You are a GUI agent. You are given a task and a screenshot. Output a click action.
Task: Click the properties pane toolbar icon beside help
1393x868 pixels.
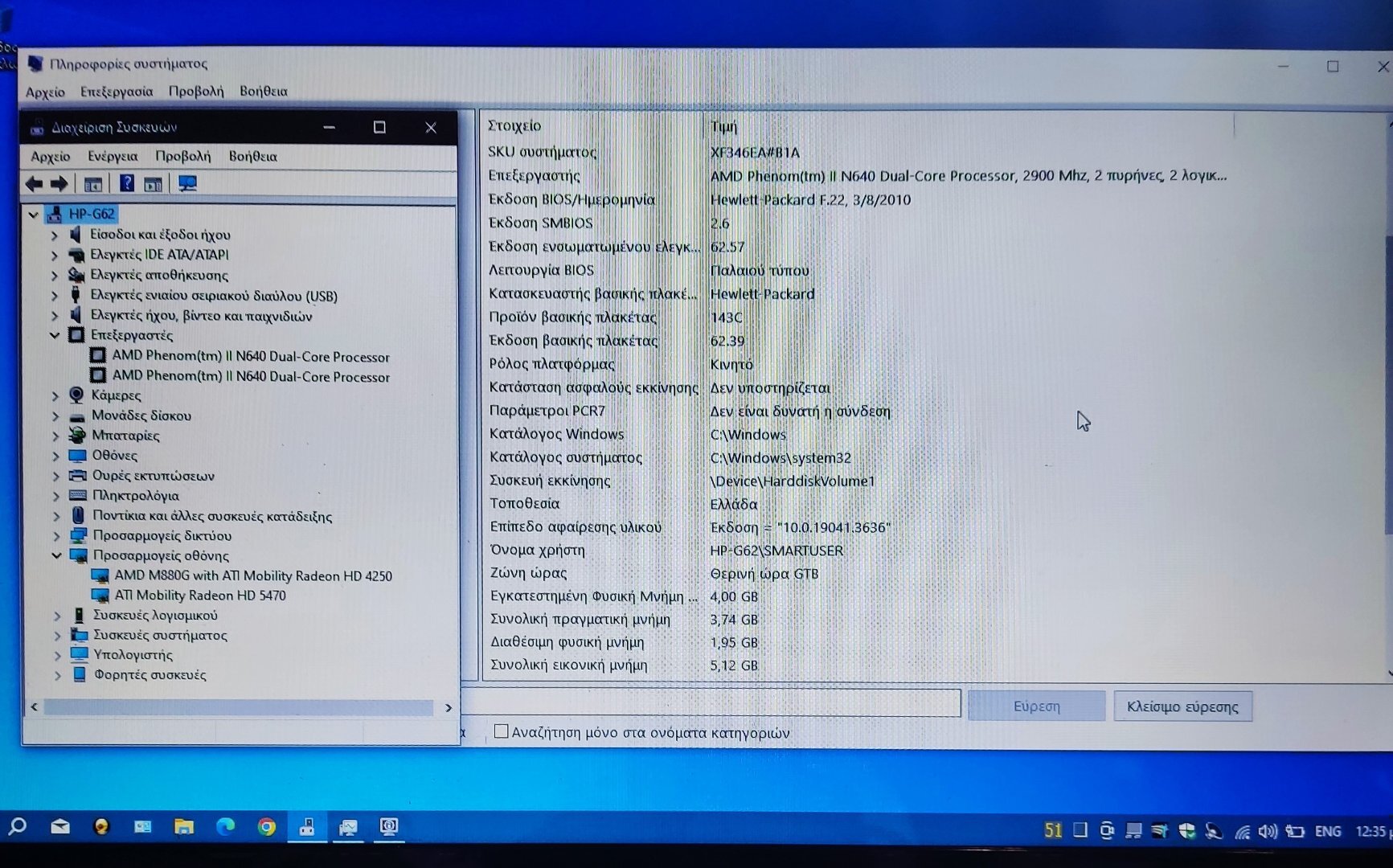(x=154, y=184)
